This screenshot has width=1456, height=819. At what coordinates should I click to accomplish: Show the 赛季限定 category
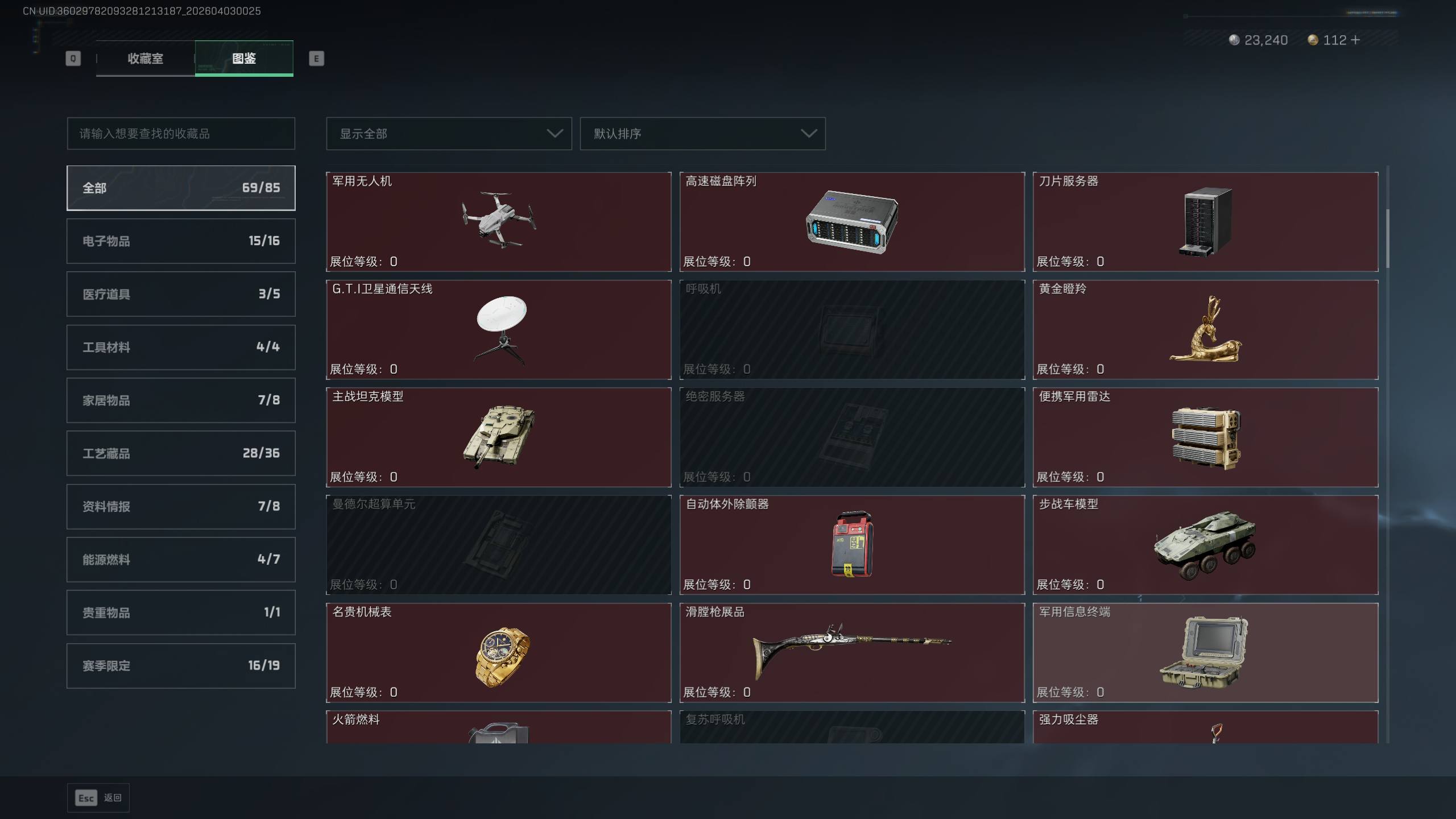(x=181, y=665)
